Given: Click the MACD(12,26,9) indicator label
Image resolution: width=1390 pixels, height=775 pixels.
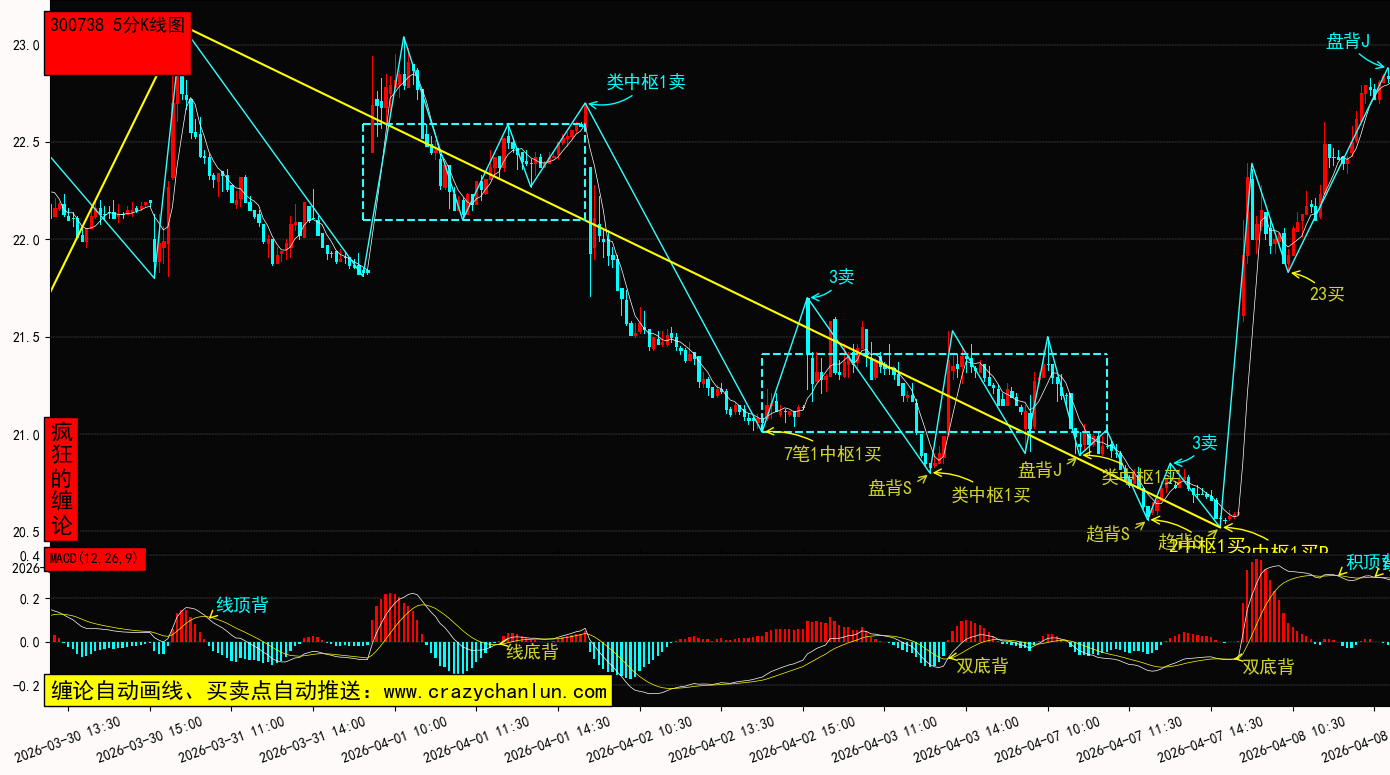Looking at the screenshot, I should [x=96, y=558].
